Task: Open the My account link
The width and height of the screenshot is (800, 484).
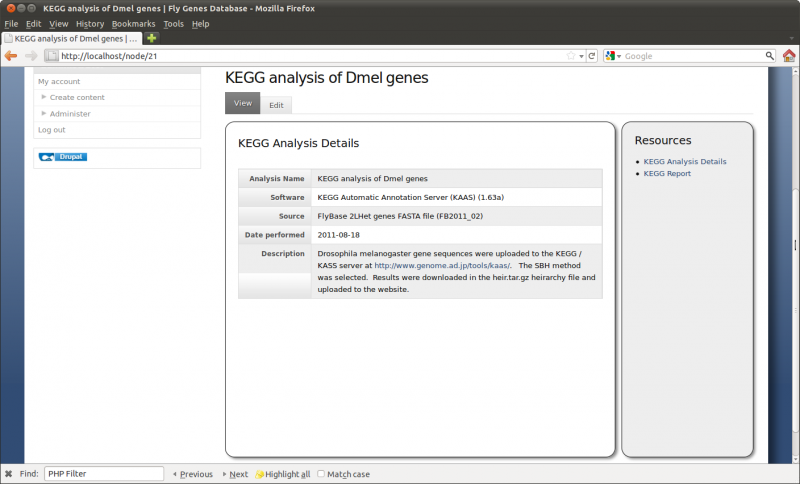Action: [59, 82]
